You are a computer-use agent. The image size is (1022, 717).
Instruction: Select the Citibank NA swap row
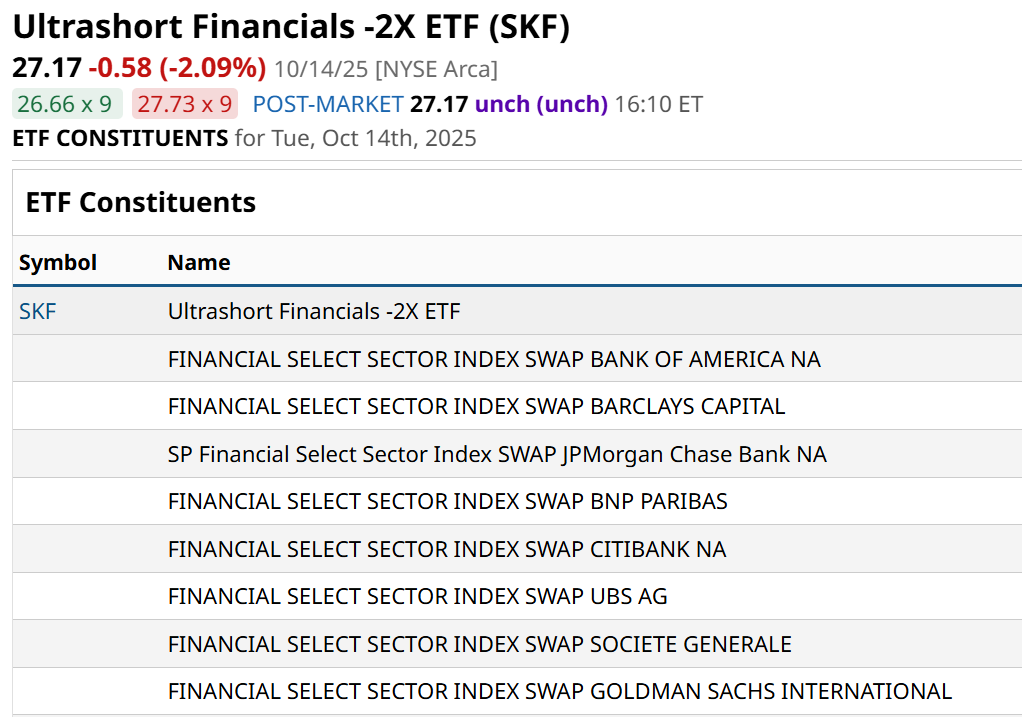447,549
